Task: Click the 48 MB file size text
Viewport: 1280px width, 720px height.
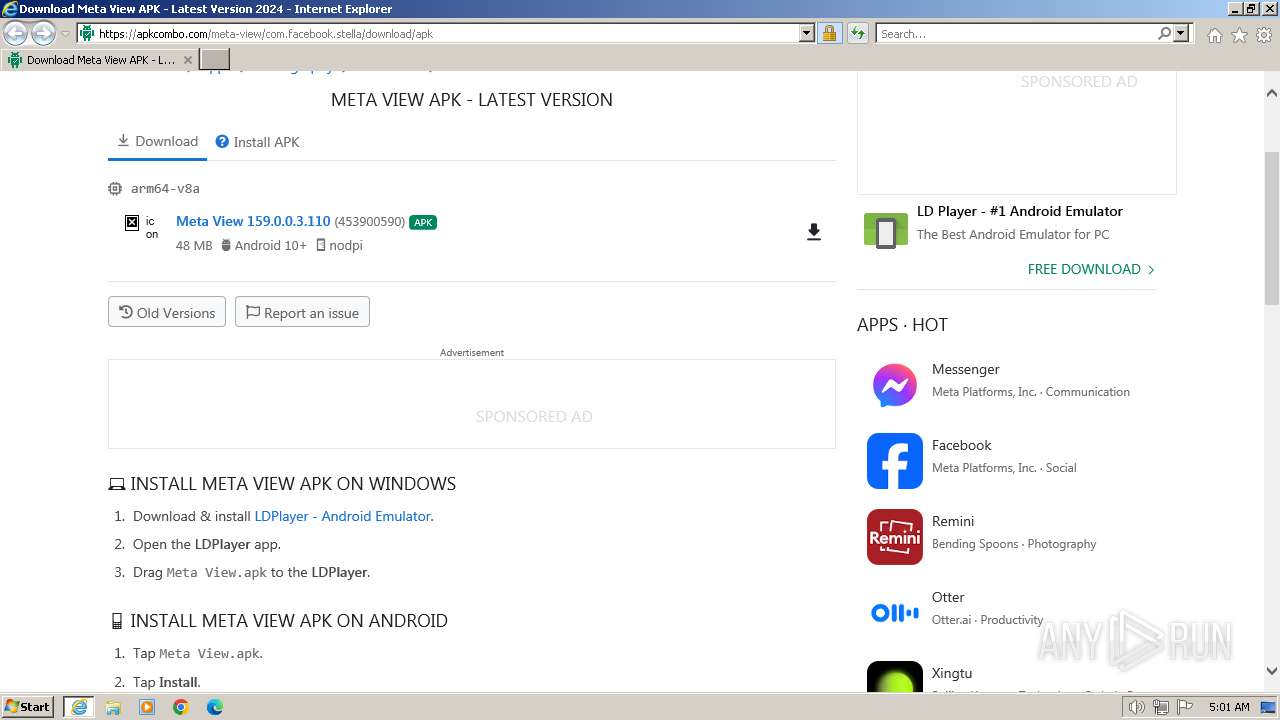Action: (x=194, y=245)
